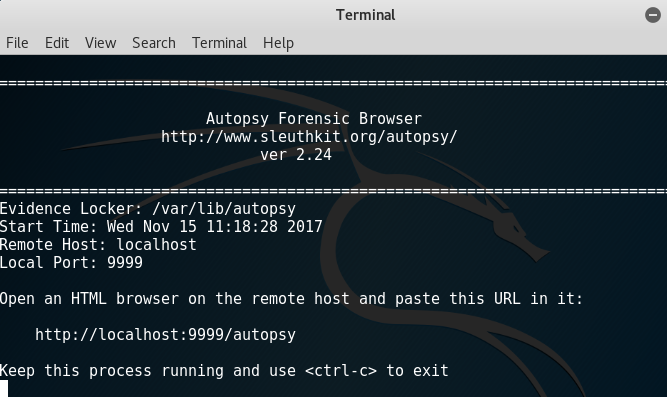Open the View menu

[x=100, y=43]
